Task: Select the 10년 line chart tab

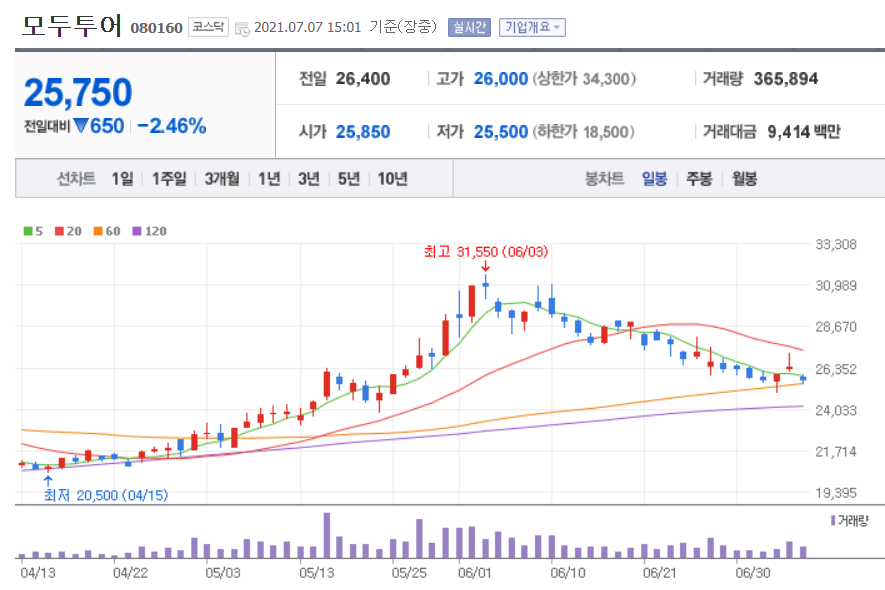Action: 392,179
